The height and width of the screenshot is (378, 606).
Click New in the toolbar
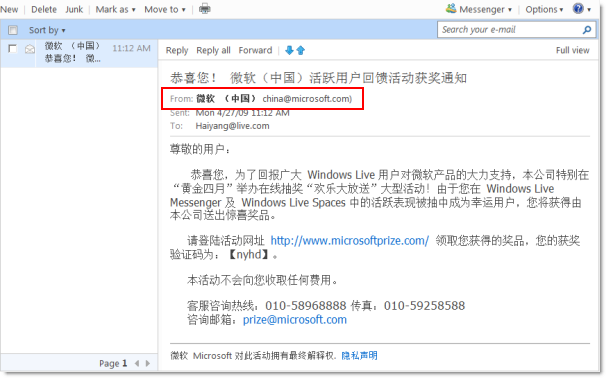pyautogui.click(x=9, y=9)
